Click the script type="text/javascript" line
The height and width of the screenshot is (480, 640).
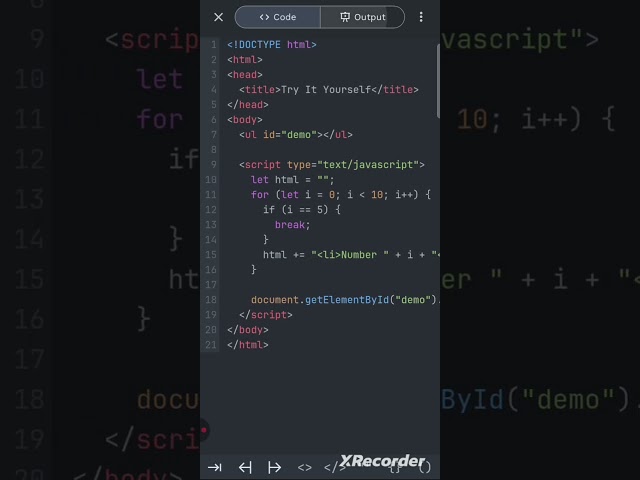point(332,164)
